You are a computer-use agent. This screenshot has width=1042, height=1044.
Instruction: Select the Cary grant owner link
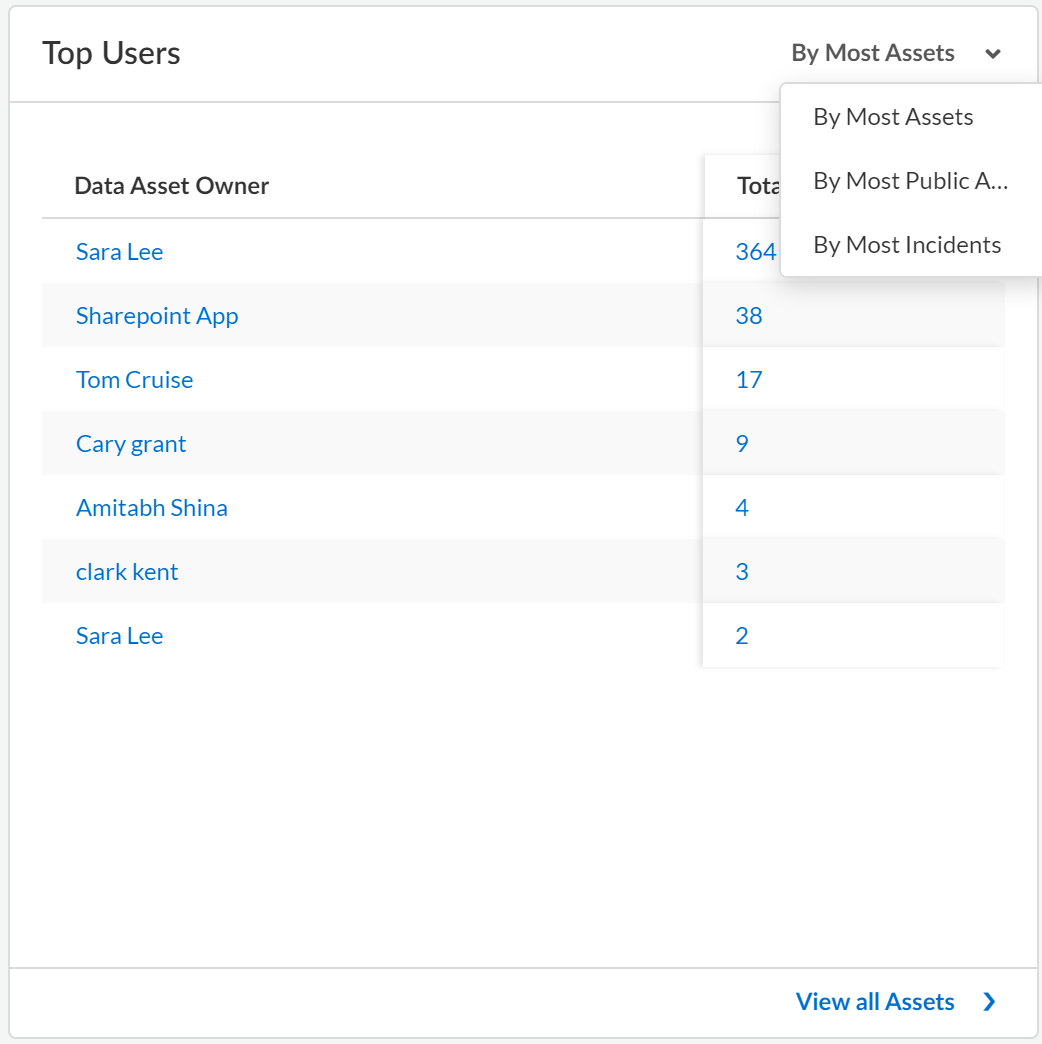(x=131, y=444)
